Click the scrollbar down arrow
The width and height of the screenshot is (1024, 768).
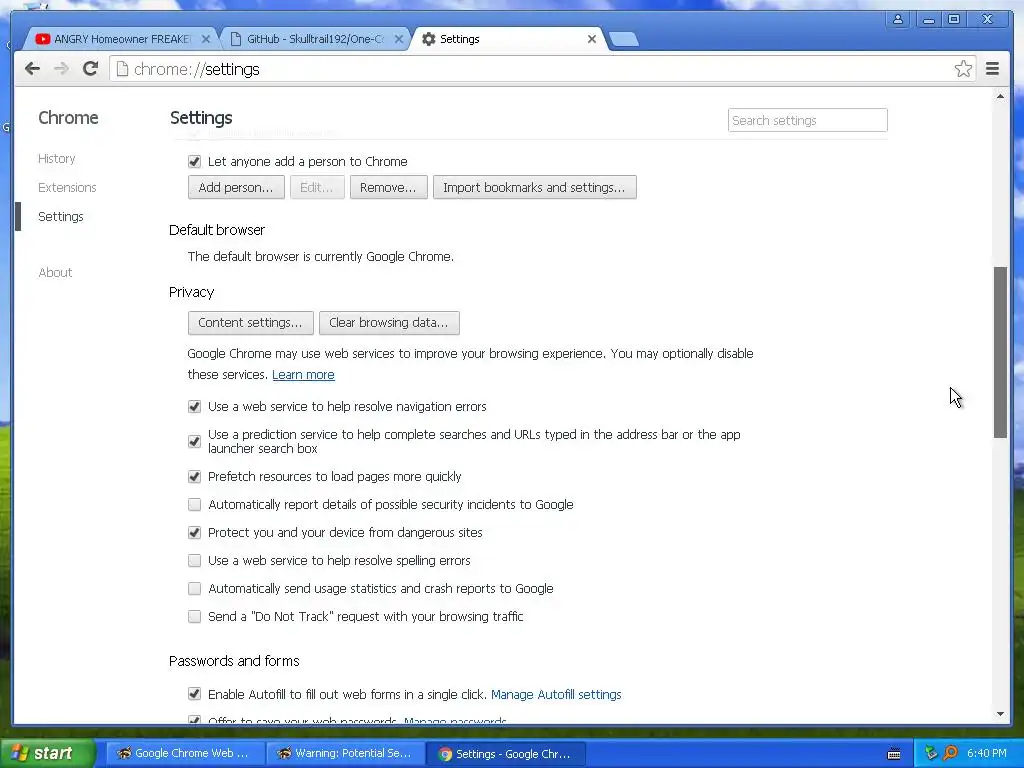coord(1000,714)
